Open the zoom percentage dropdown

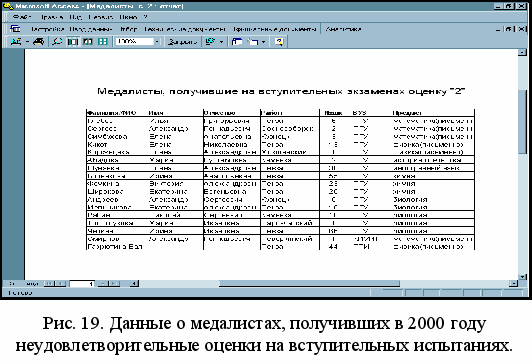point(157,42)
